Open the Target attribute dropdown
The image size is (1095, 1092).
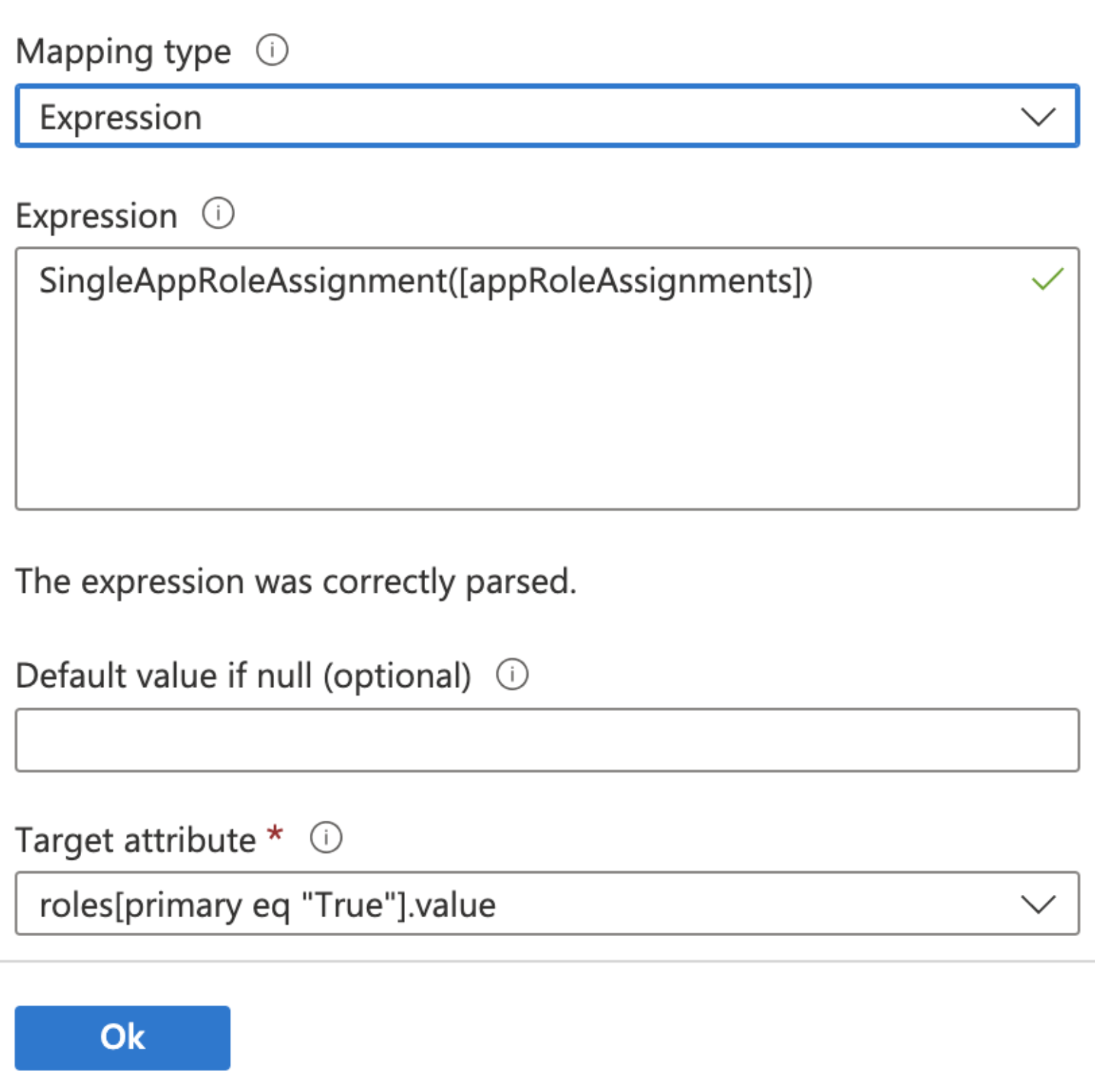pyautogui.click(x=547, y=903)
